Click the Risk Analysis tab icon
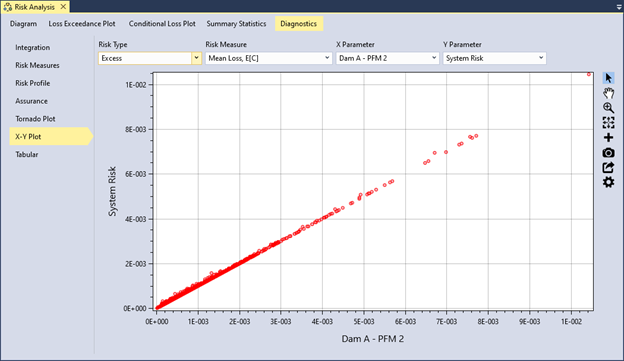 point(8,7)
